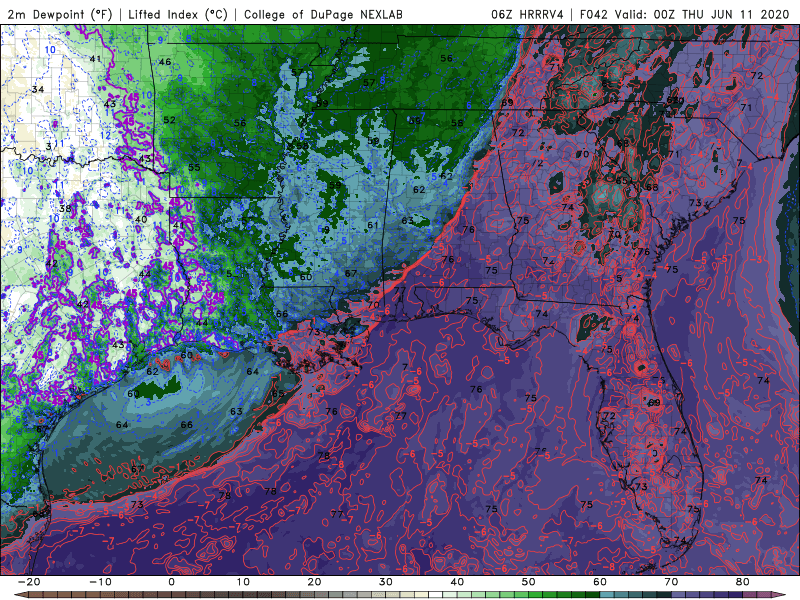The image size is (800, 600).
Task: Click 'Valid: 00Z THU JUN 11 2020' text
Action: pos(702,14)
